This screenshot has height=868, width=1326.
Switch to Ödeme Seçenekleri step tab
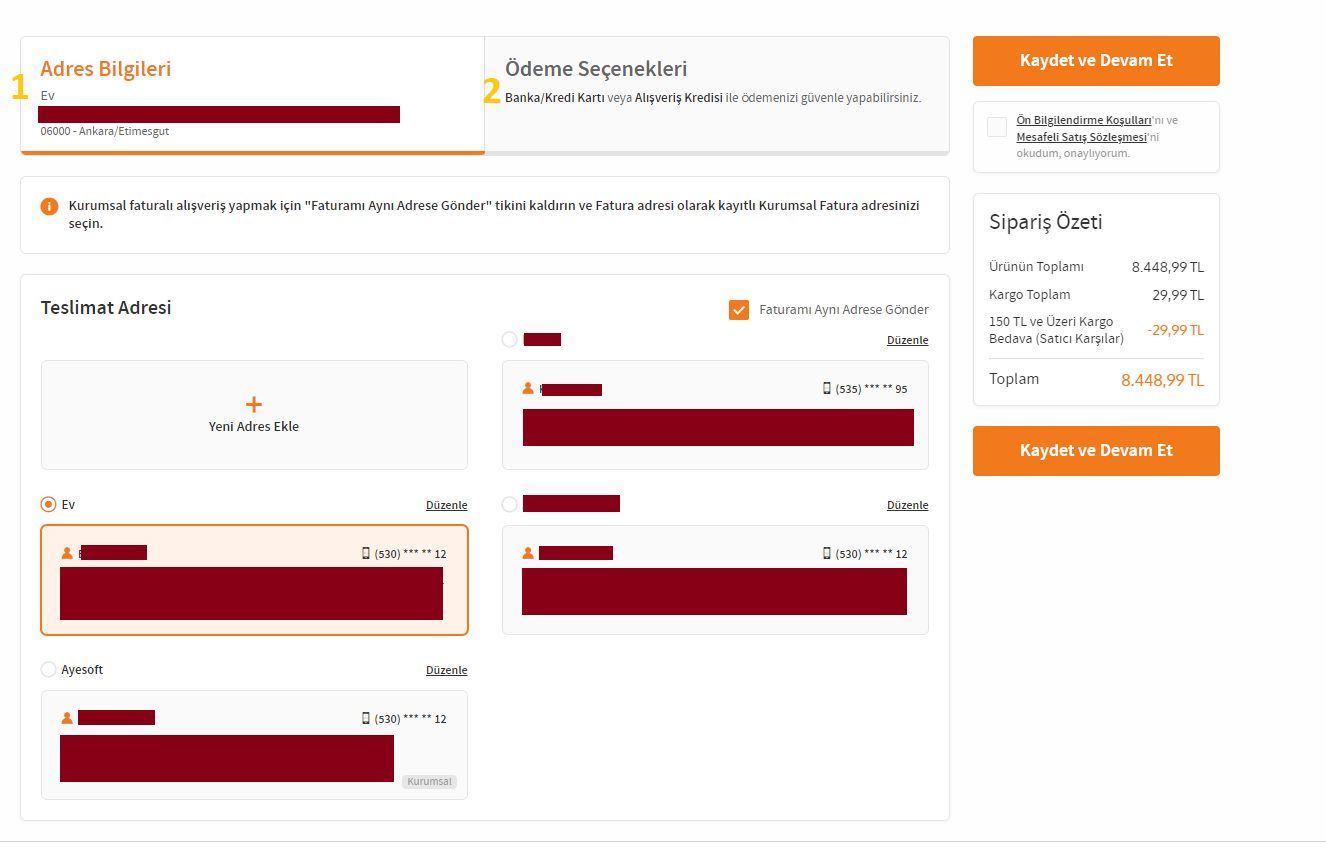pos(717,95)
